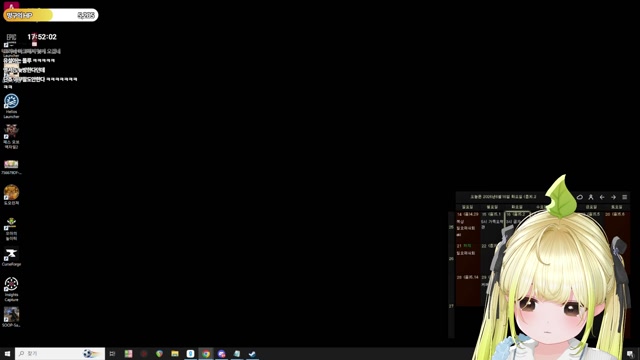Switch to Google Chrome on the taskbar
640x360 pixels.
206,354
